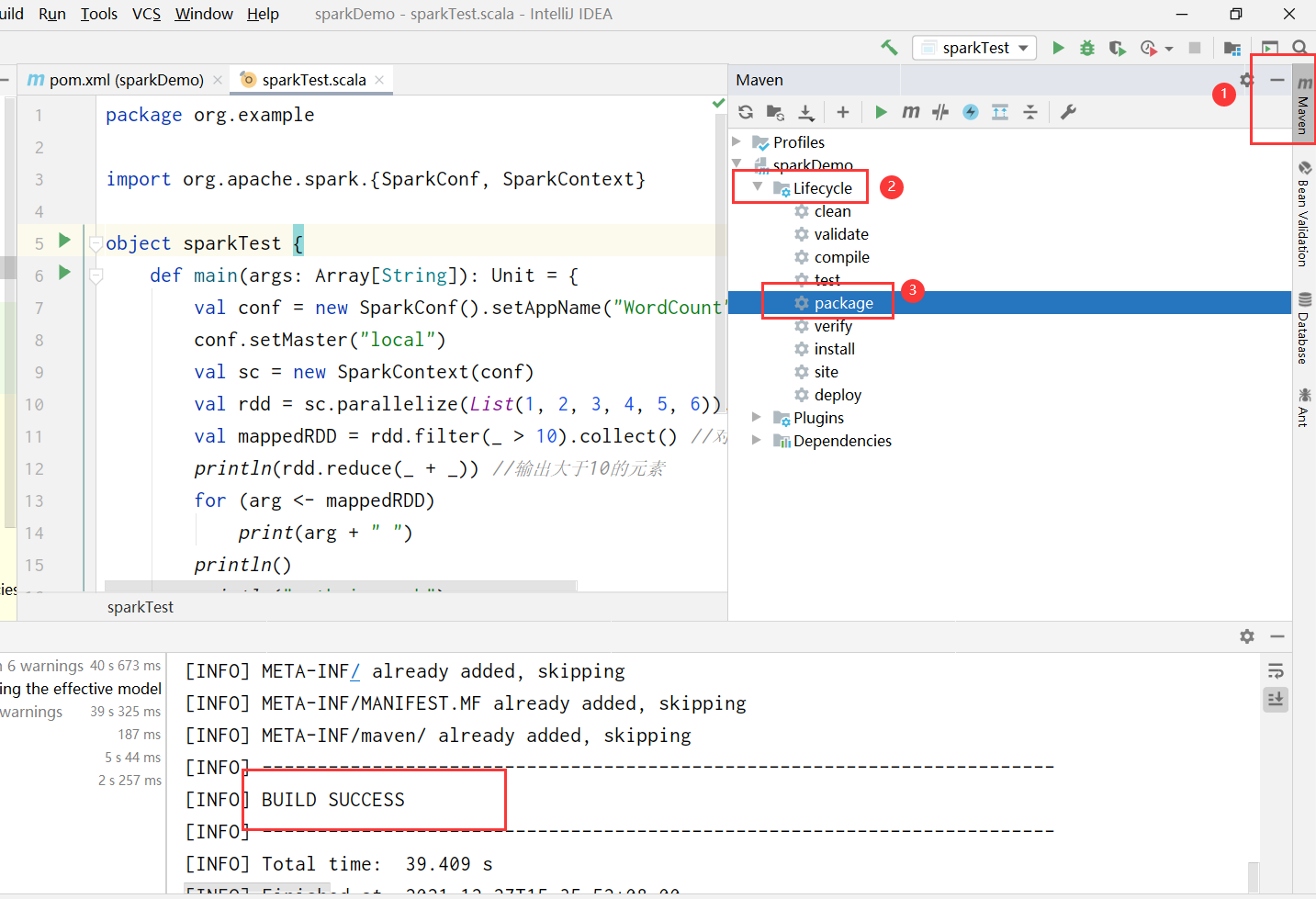Click the grayed-out stop button
Image resolution: width=1316 pixels, height=899 pixels.
click(x=1195, y=48)
